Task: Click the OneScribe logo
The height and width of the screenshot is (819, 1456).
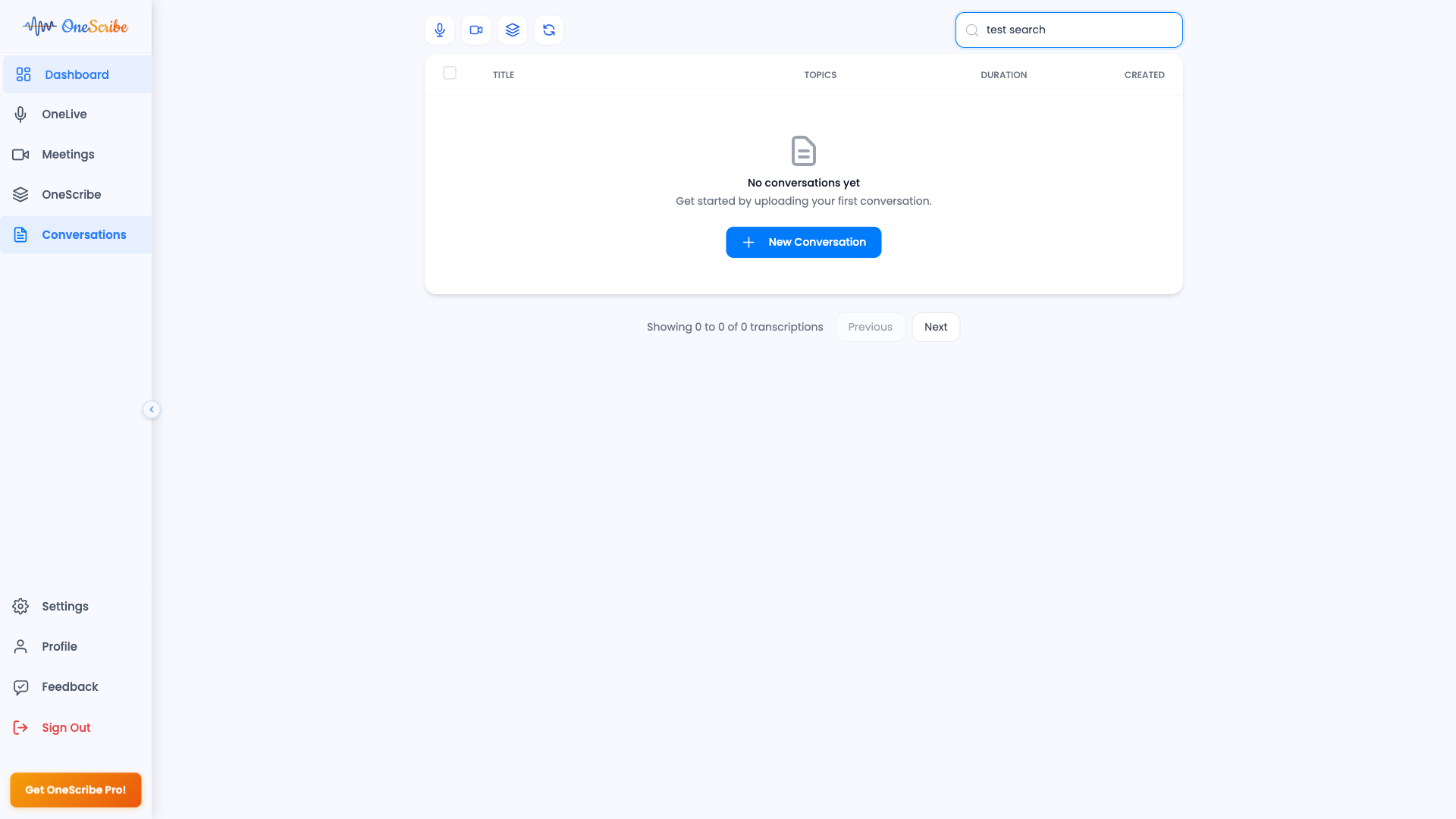Action: click(x=76, y=27)
